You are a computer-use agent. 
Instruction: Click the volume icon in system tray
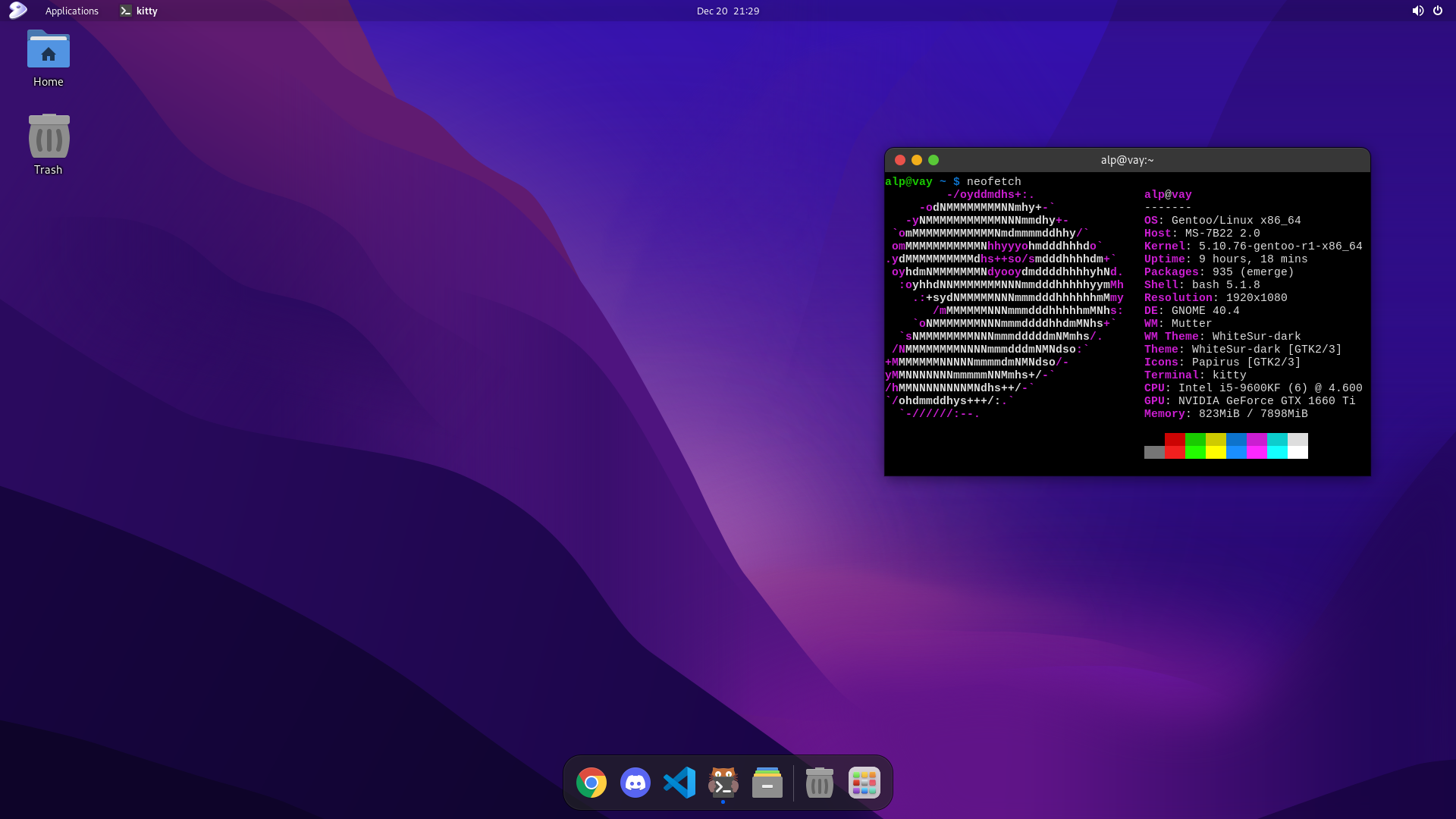click(1417, 11)
